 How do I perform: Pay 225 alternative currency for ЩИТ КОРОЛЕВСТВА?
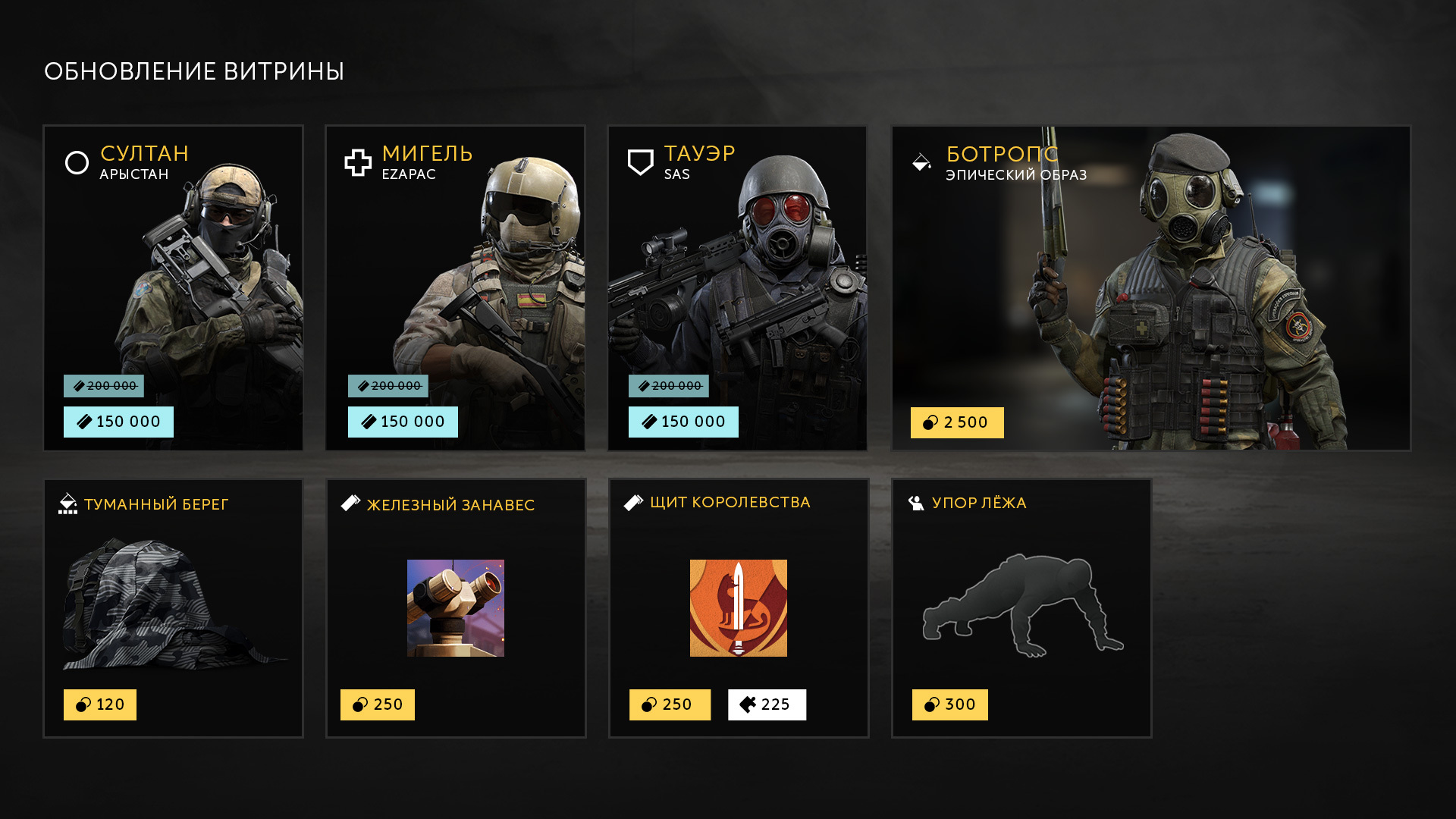[767, 704]
